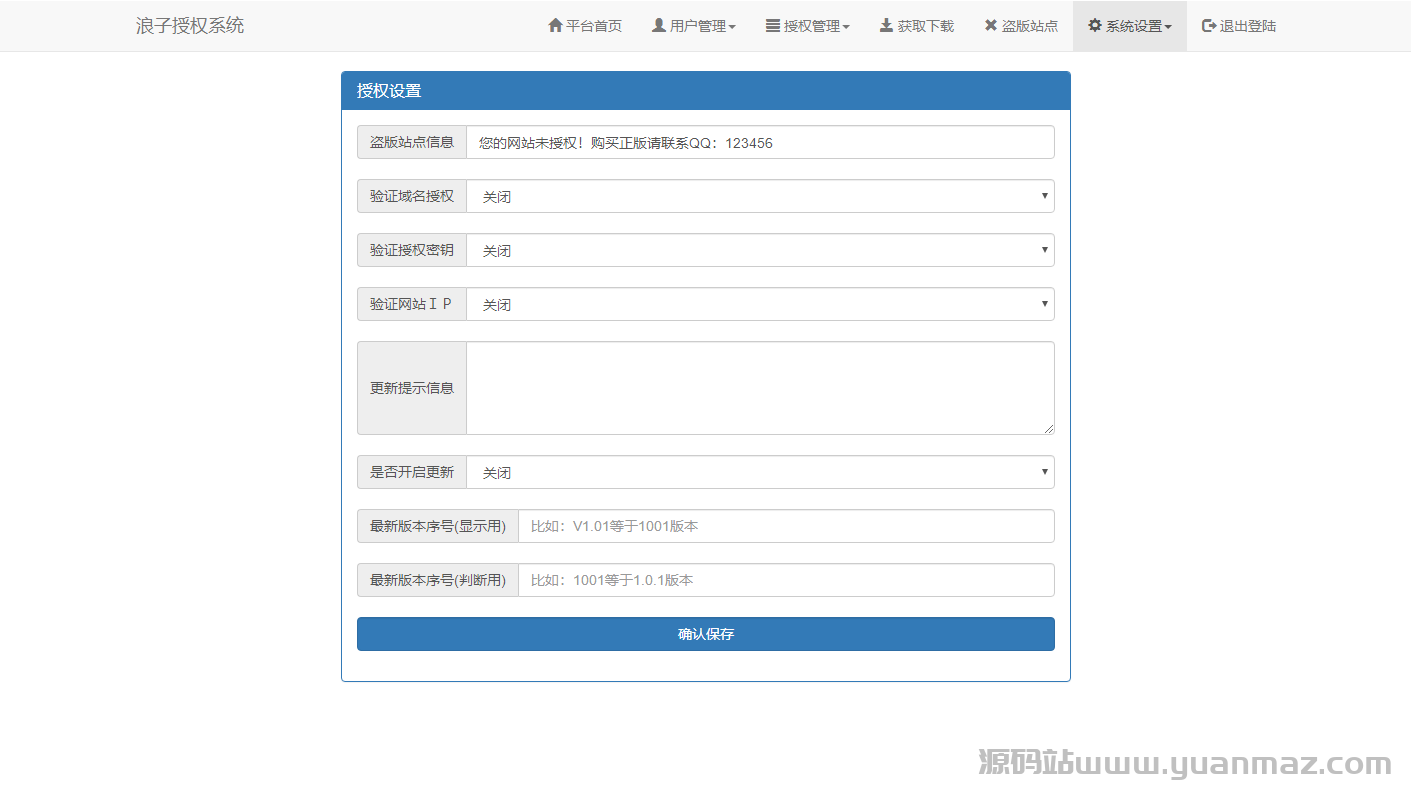The height and width of the screenshot is (794, 1411).
Task: Click the 浪子授权系统 brand link
Action: pos(190,26)
